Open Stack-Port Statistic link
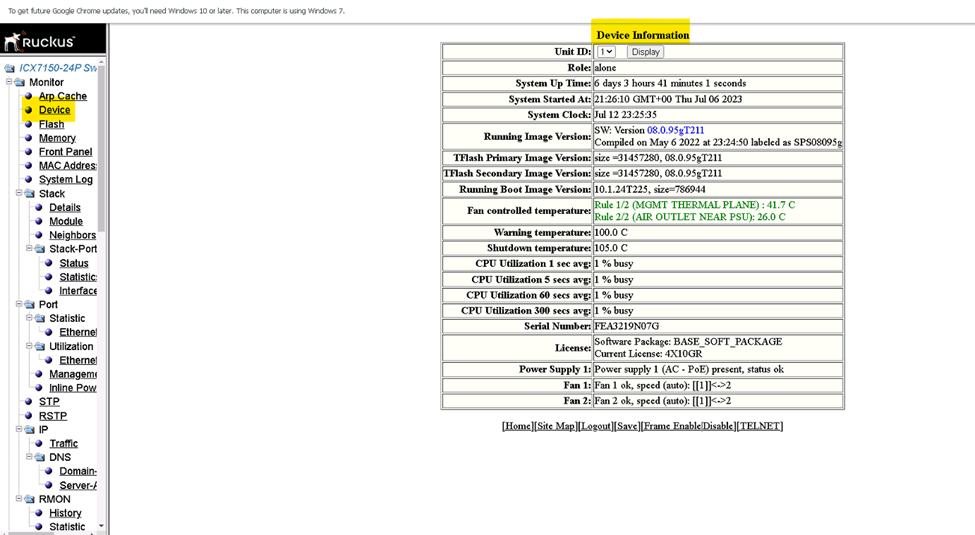Screen dimensions: 975x535 point(78,277)
